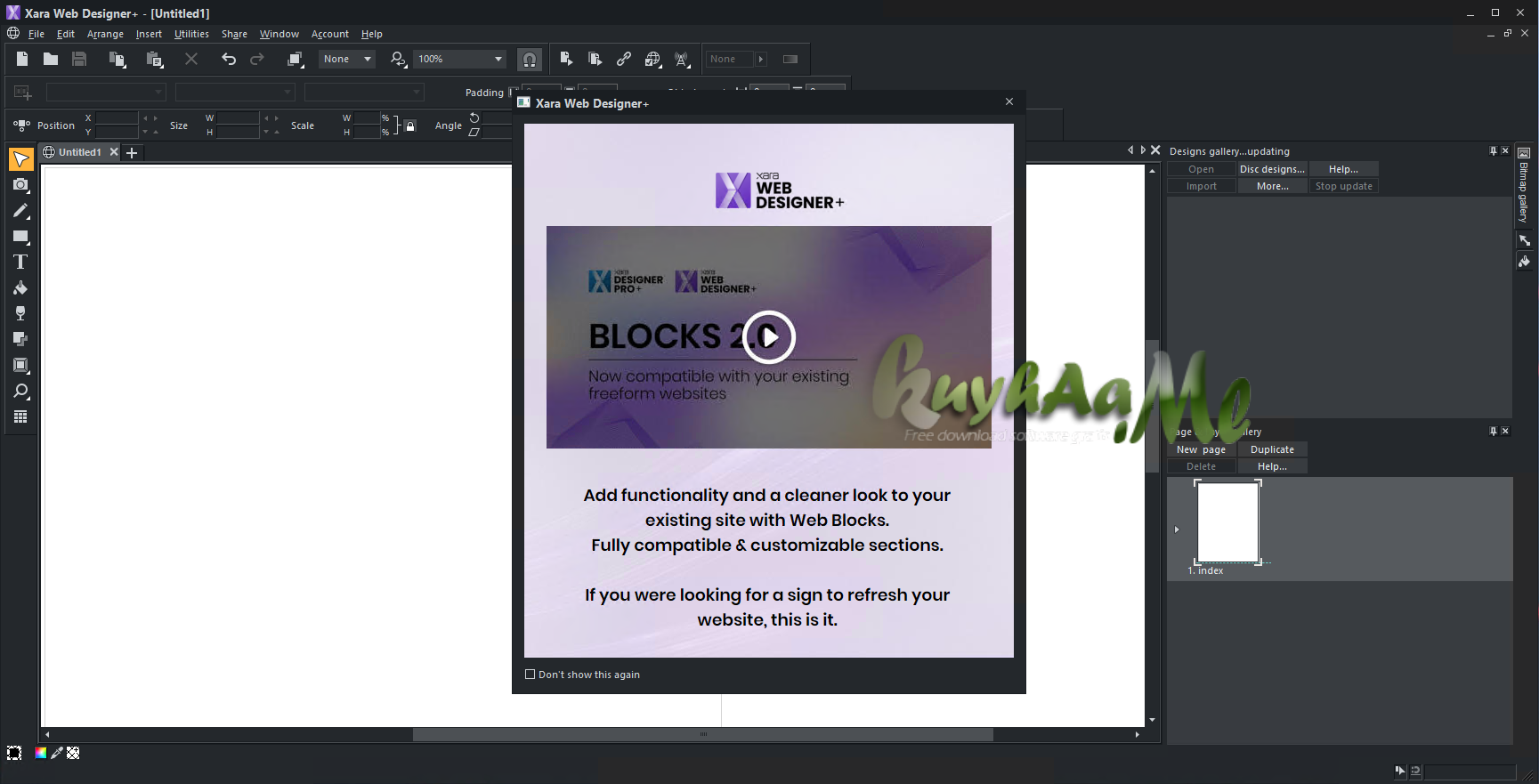Screen dimensions: 1539x784
Task: Click Disc designs... button
Action: (1272, 169)
